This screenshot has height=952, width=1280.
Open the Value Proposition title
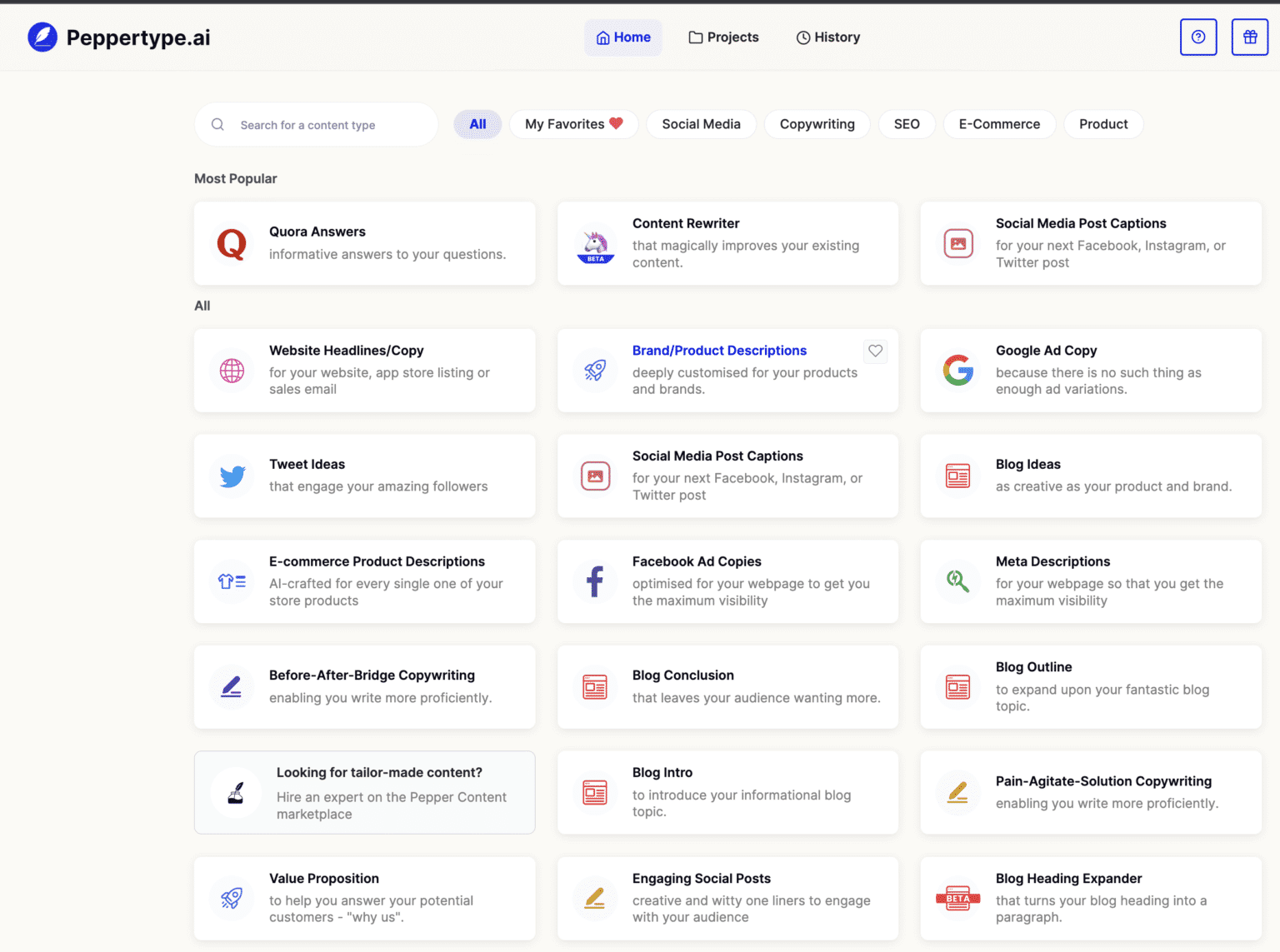324,878
